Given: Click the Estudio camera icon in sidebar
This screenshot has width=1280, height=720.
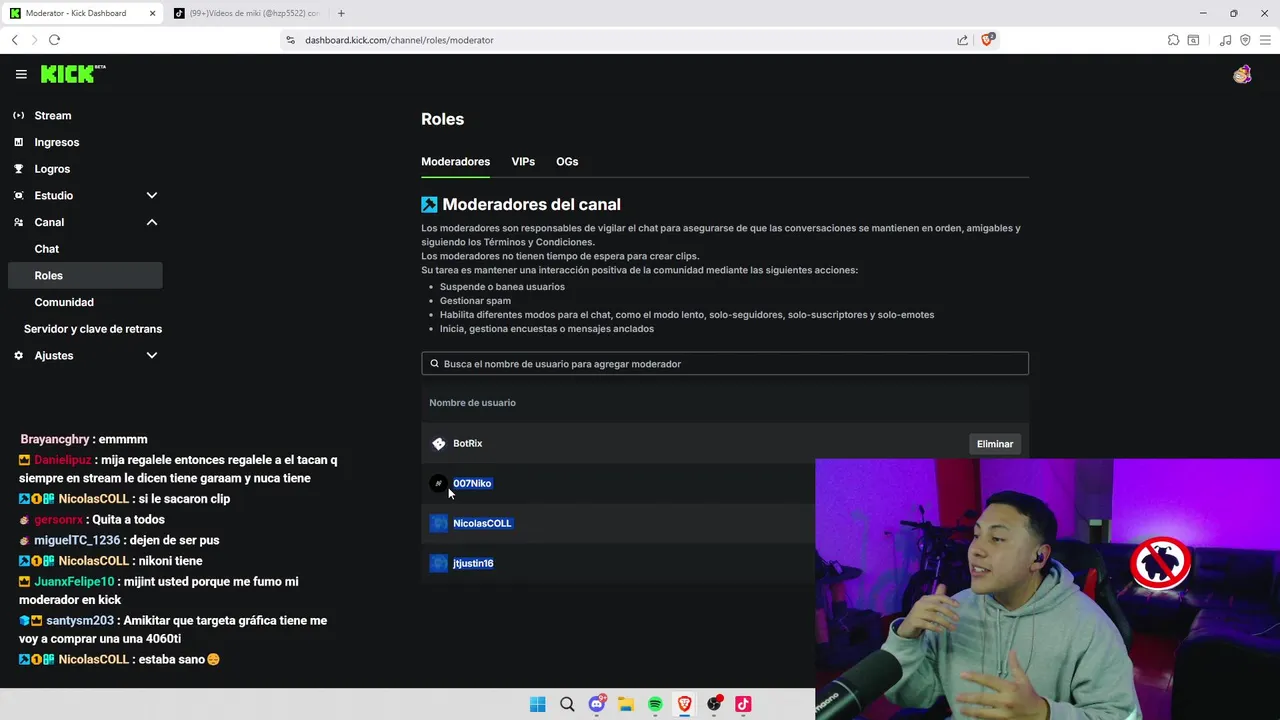Looking at the screenshot, I should pos(18,195).
